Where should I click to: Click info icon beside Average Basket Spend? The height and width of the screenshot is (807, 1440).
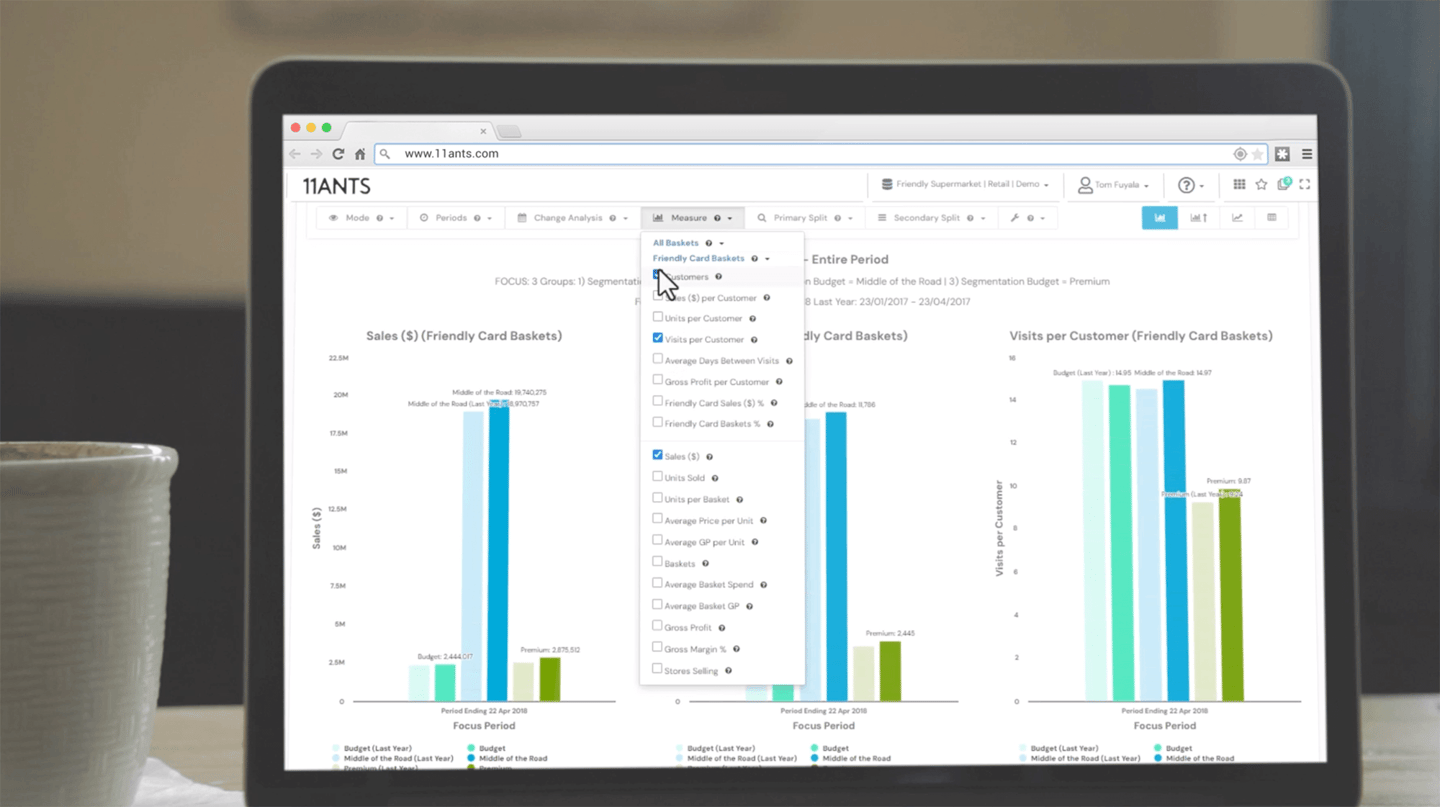pyautogui.click(x=764, y=585)
